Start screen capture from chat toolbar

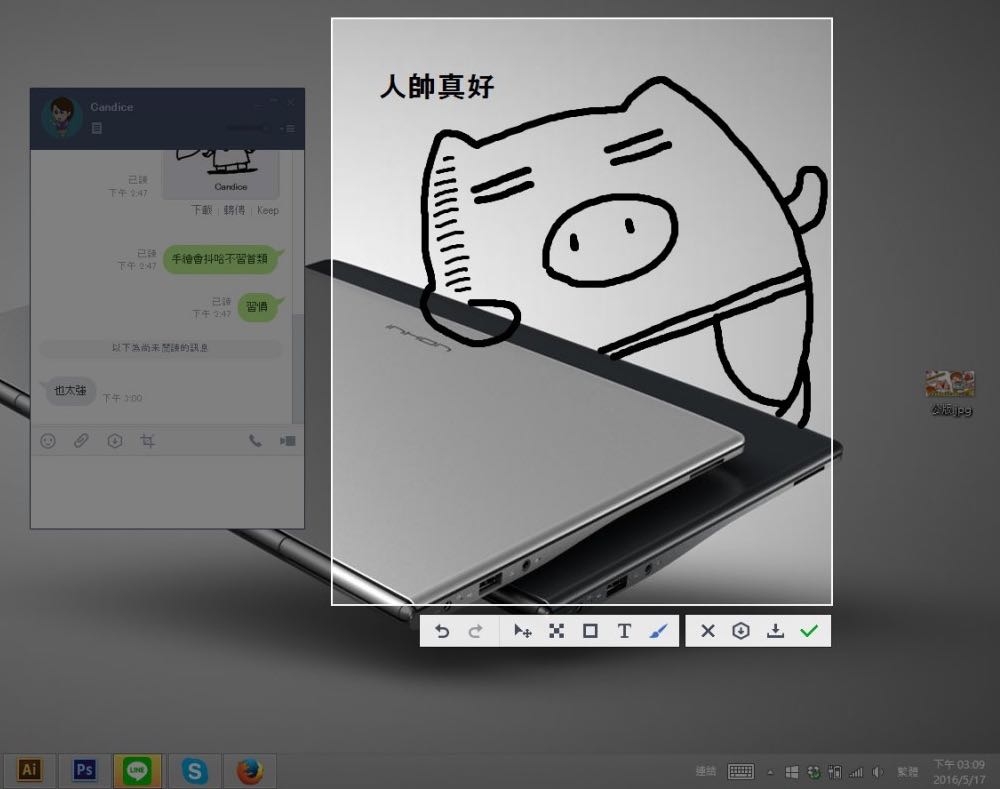click(x=148, y=441)
